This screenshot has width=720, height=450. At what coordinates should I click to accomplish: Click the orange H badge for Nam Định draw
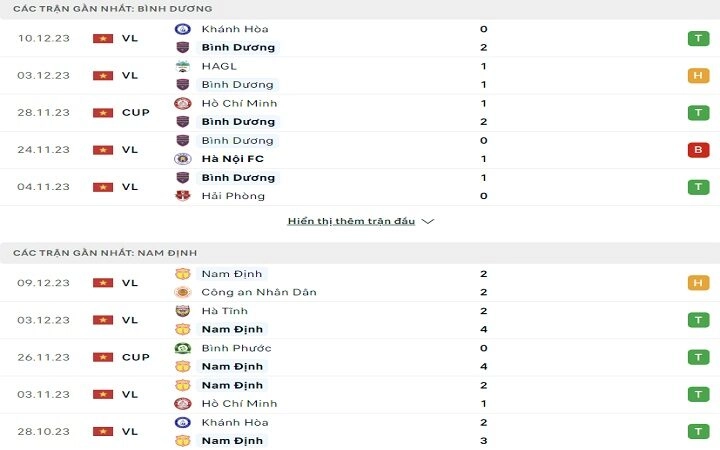click(698, 283)
